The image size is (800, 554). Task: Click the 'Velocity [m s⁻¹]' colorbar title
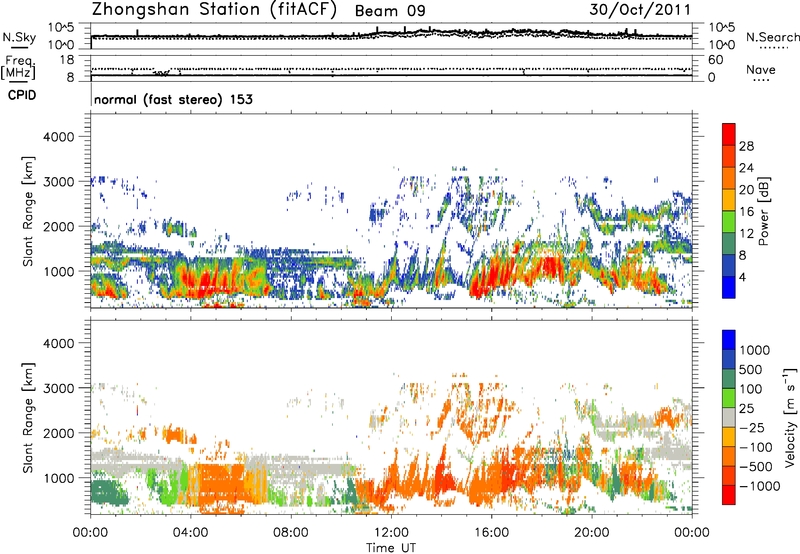coord(790,417)
